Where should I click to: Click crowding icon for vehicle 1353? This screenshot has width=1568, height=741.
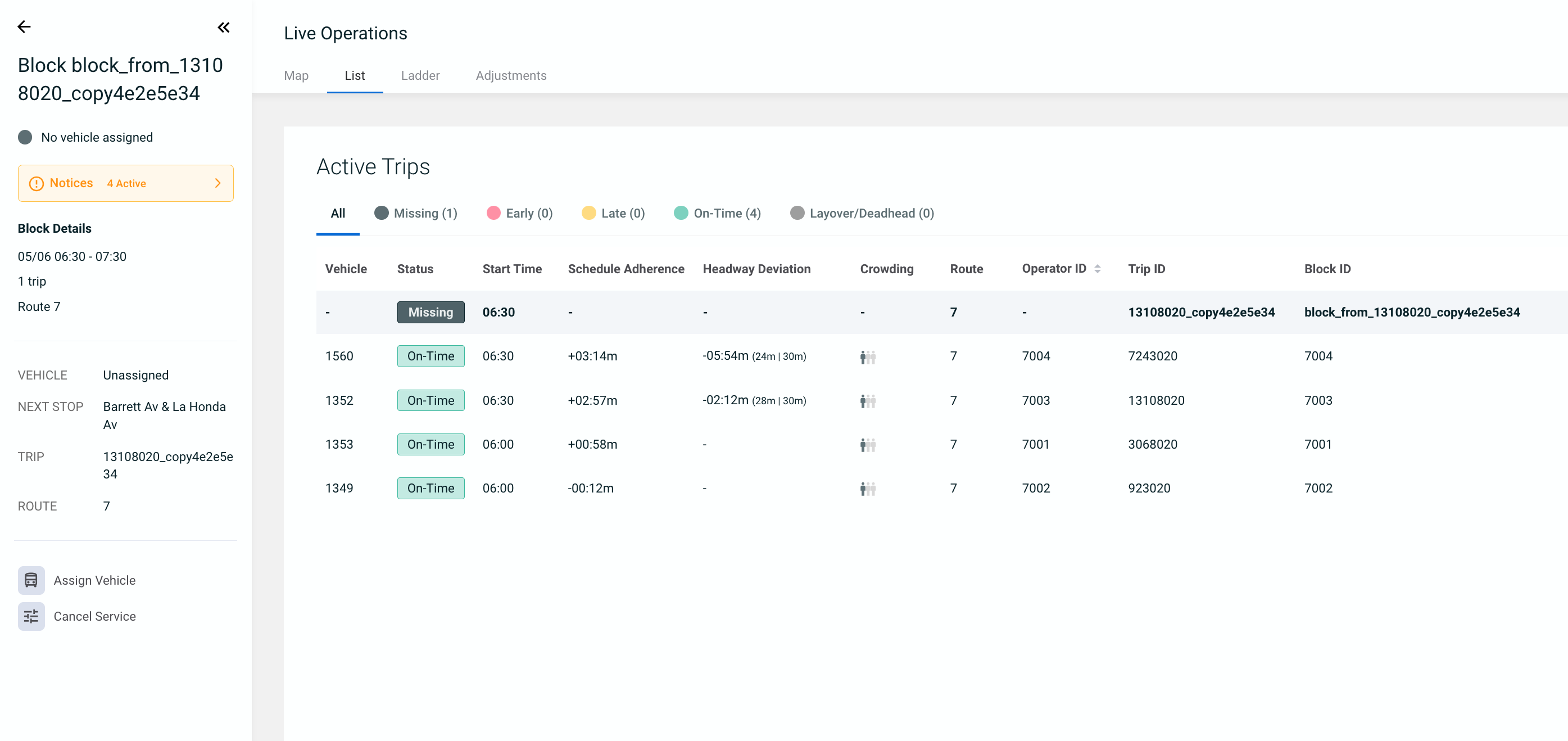point(868,445)
